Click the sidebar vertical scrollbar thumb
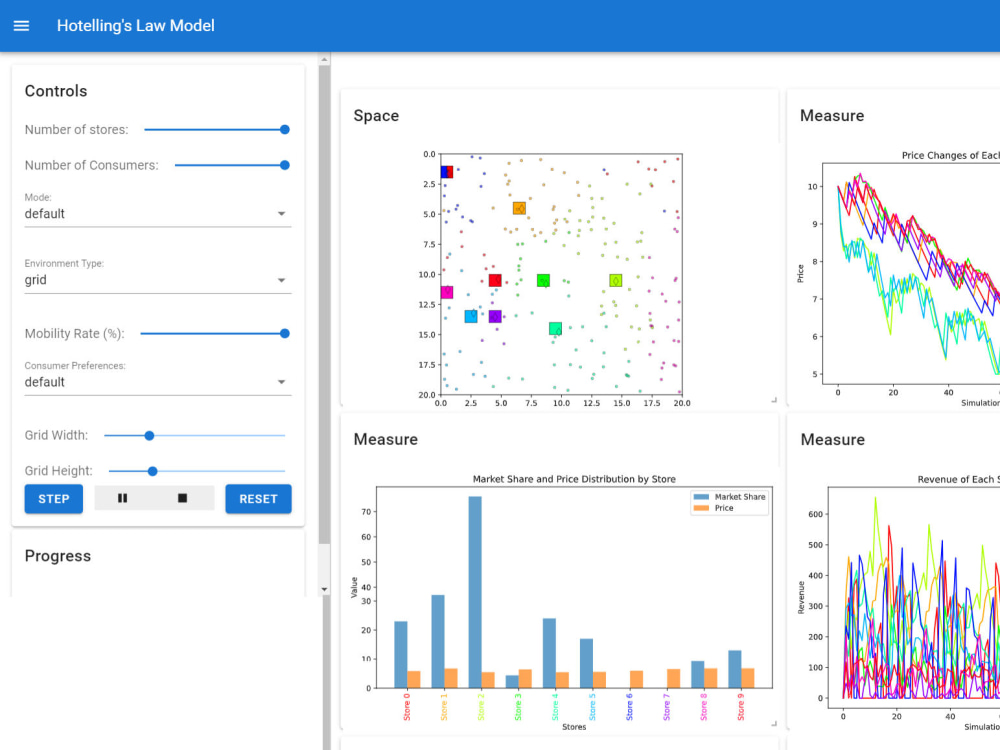 click(325, 304)
